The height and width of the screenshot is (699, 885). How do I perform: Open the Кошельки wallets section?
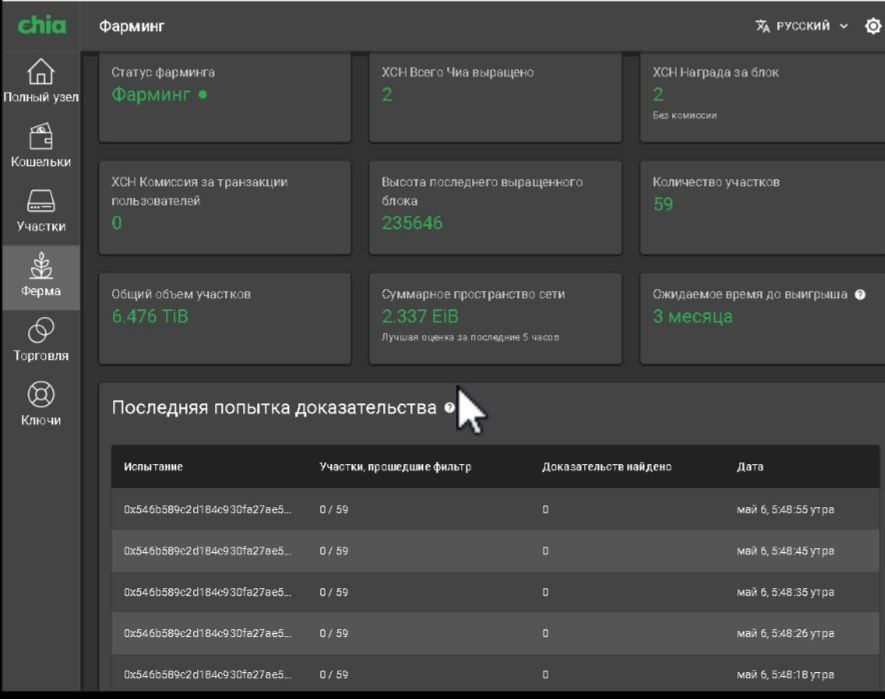click(x=41, y=146)
